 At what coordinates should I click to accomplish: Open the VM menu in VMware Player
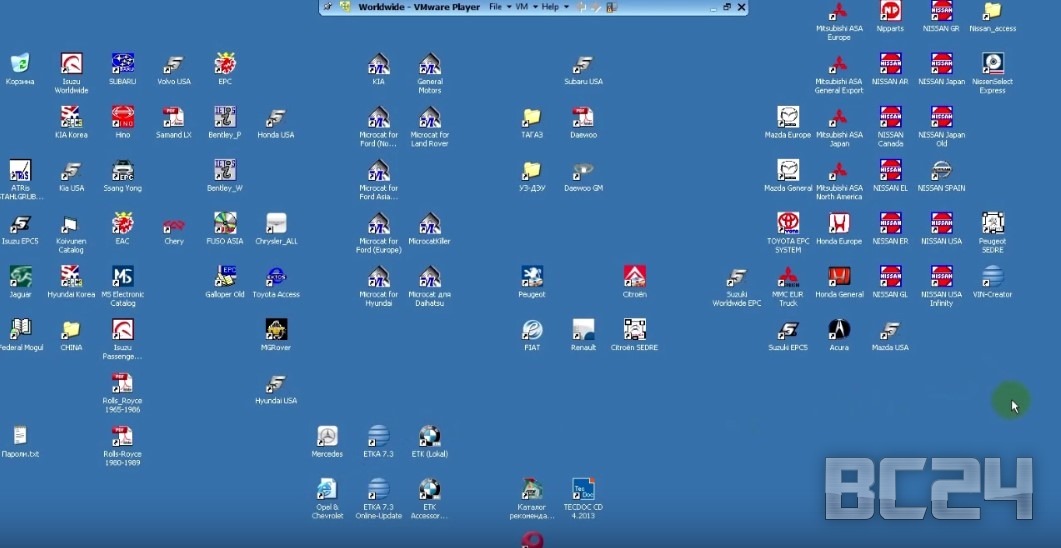(521, 7)
